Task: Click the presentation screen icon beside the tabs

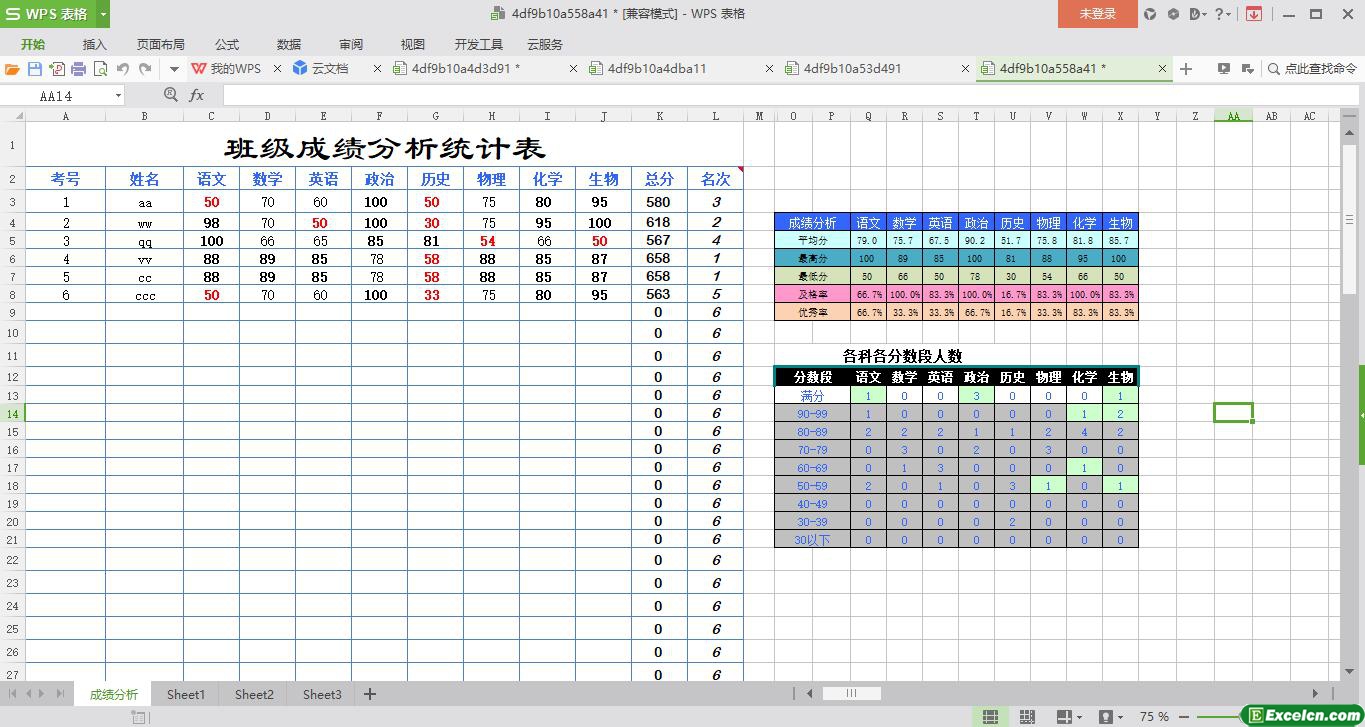Action: pos(1223,69)
